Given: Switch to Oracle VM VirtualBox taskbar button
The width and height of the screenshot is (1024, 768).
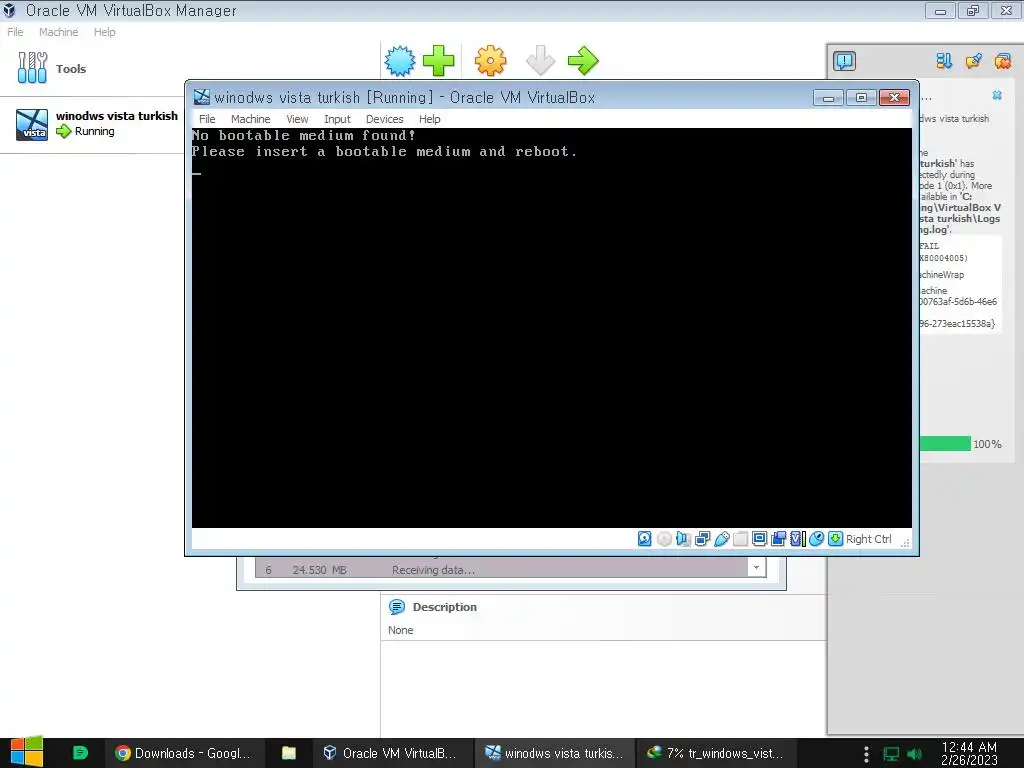Looking at the screenshot, I should coord(391,753).
